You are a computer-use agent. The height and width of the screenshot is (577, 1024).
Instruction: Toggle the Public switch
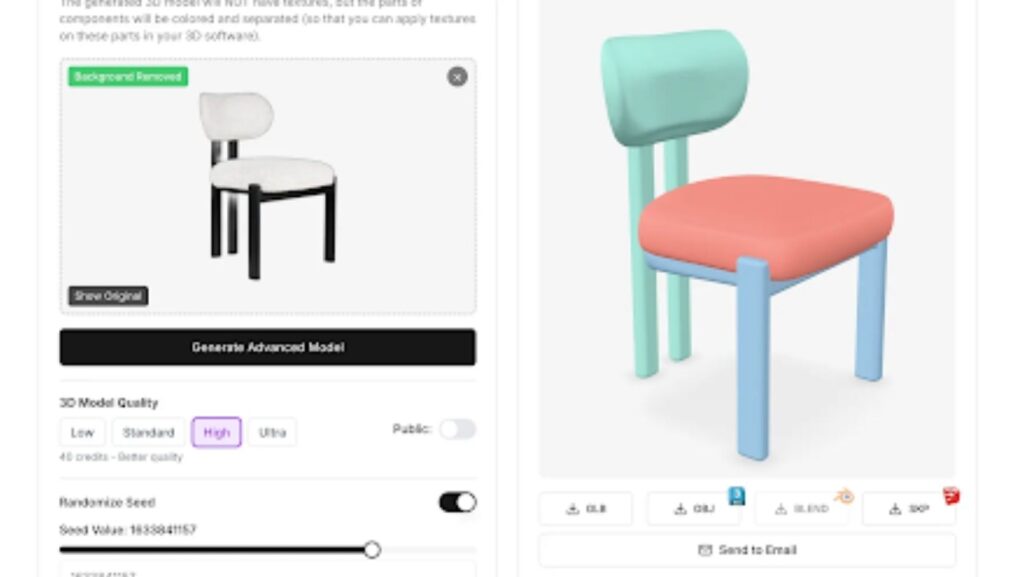point(457,429)
